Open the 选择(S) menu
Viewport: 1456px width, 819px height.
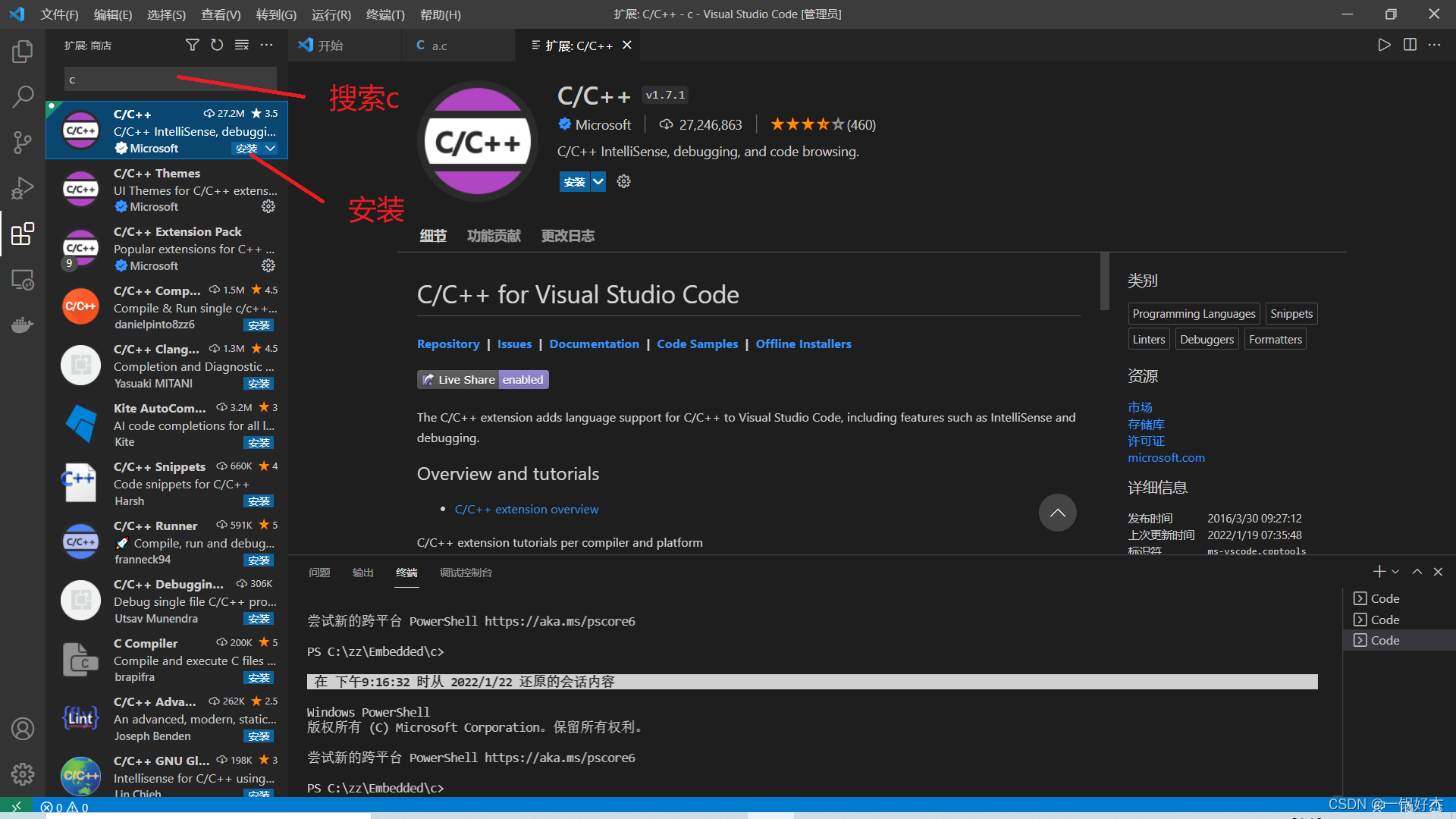(x=166, y=14)
